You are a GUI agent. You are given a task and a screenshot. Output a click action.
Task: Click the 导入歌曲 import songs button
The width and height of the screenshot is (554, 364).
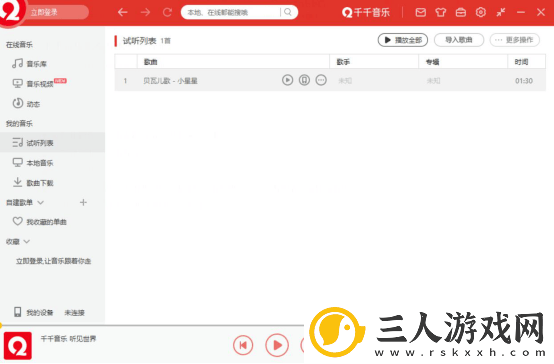click(459, 40)
